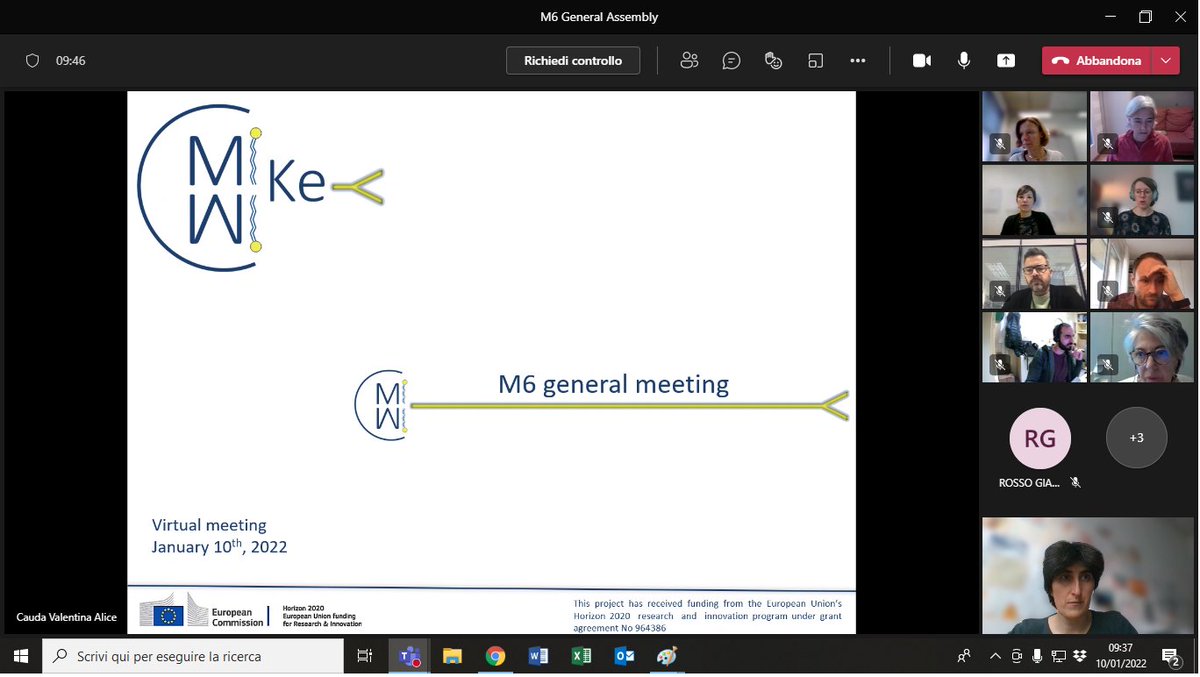Open Paint from the taskbar

667,656
